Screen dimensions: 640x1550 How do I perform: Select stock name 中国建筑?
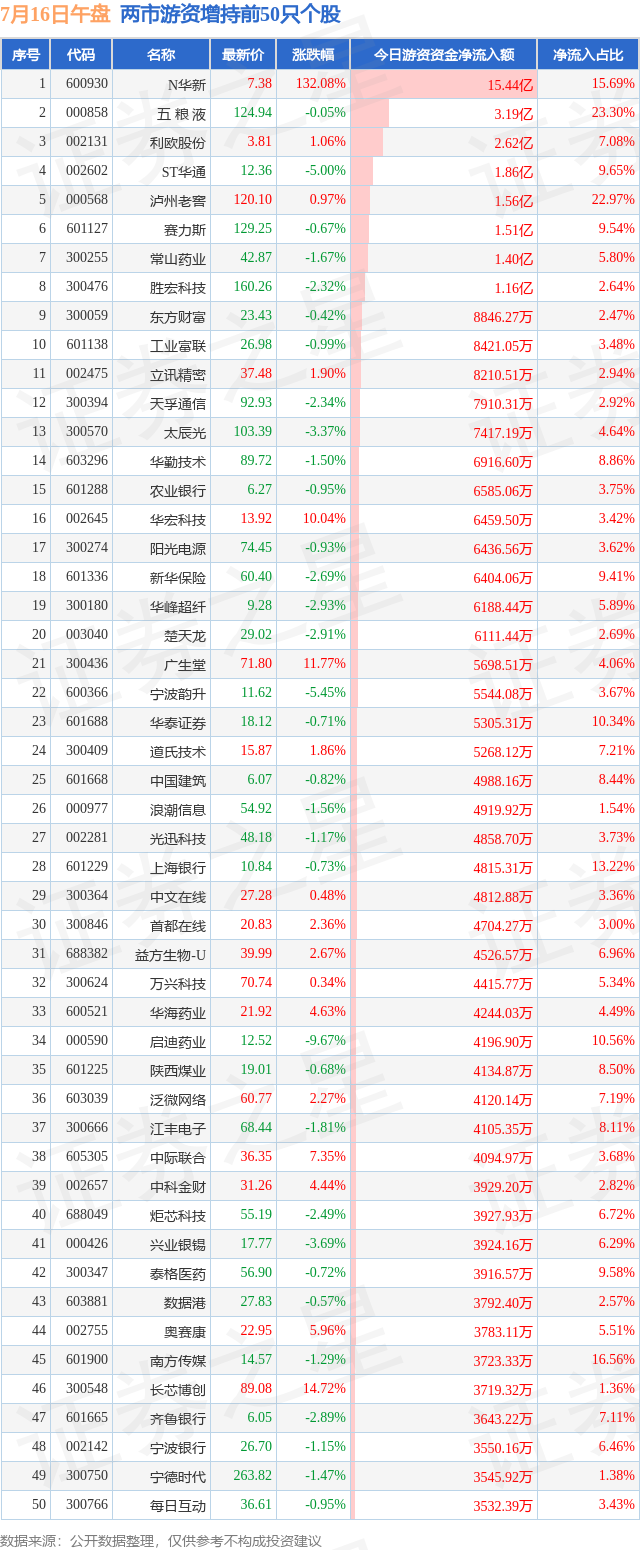pos(178,780)
